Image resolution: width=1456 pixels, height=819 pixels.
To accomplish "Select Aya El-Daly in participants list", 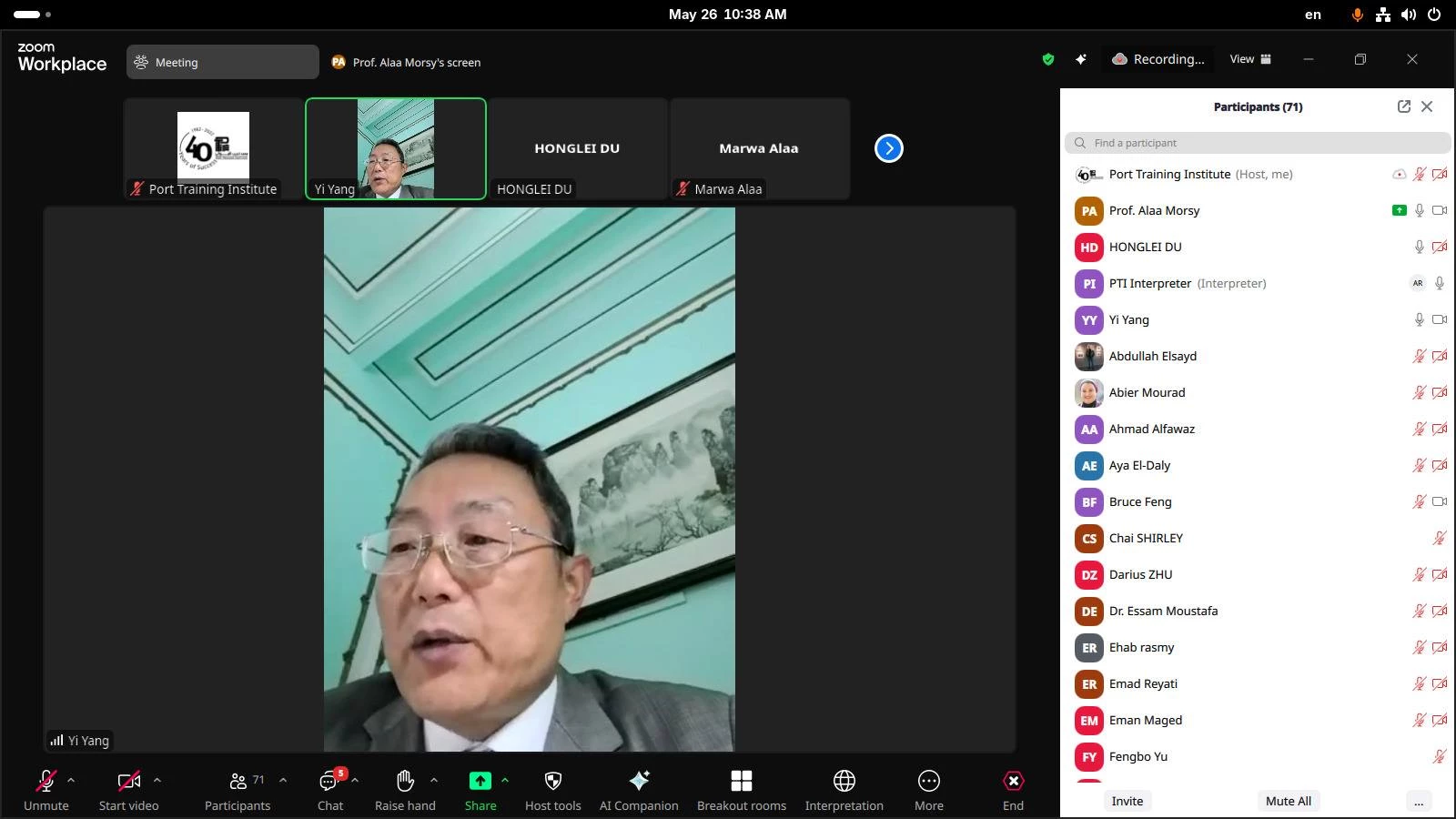I will click(1258, 465).
